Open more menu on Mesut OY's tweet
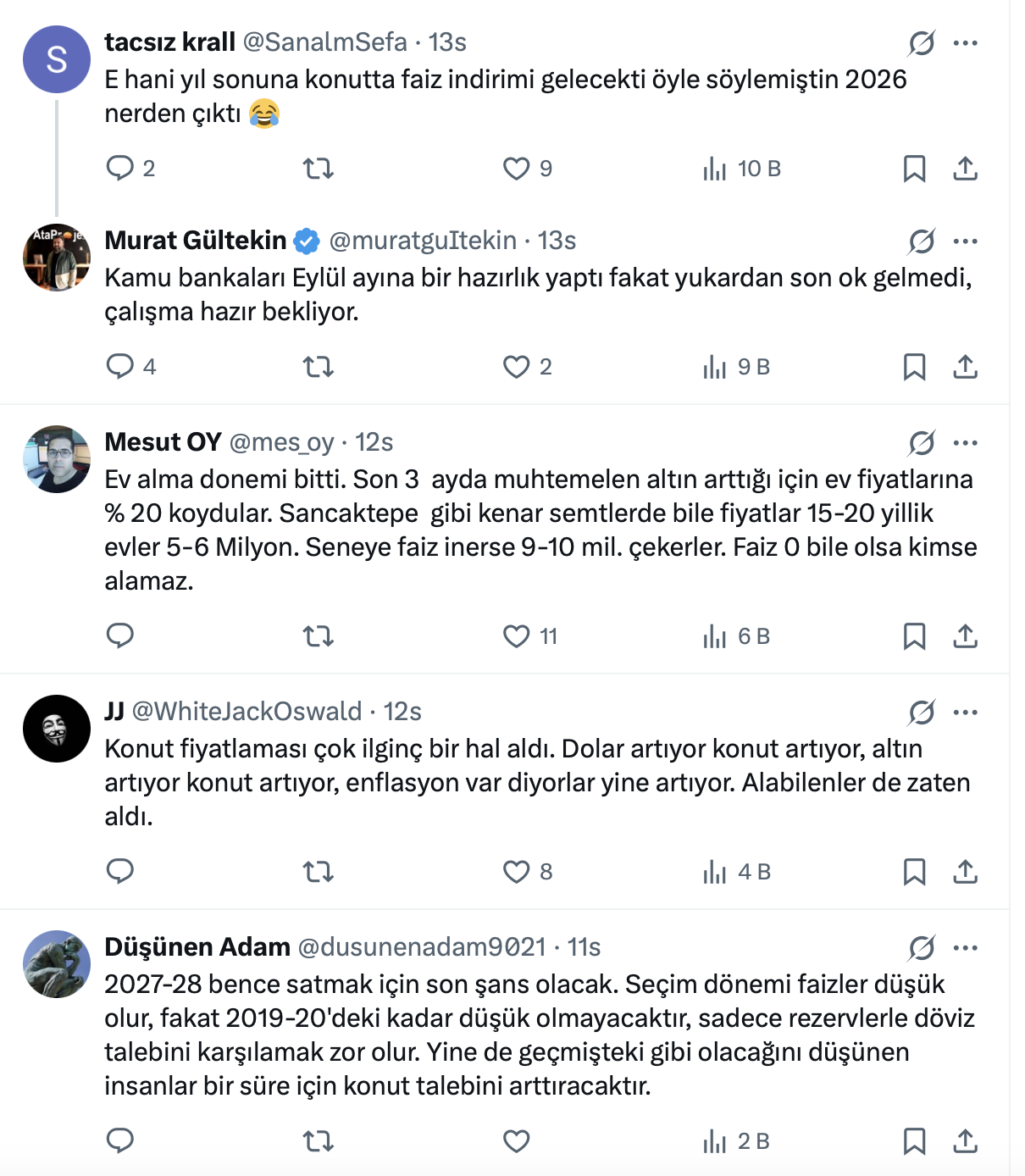1025x1176 pixels. (x=965, y=443)
